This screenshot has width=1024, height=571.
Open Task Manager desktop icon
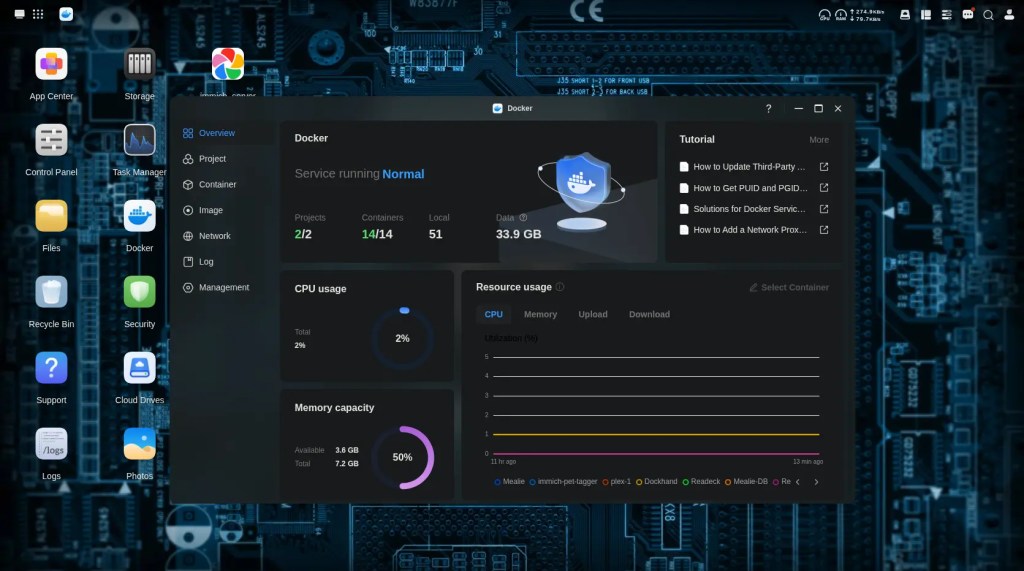[x=139, y=140]
